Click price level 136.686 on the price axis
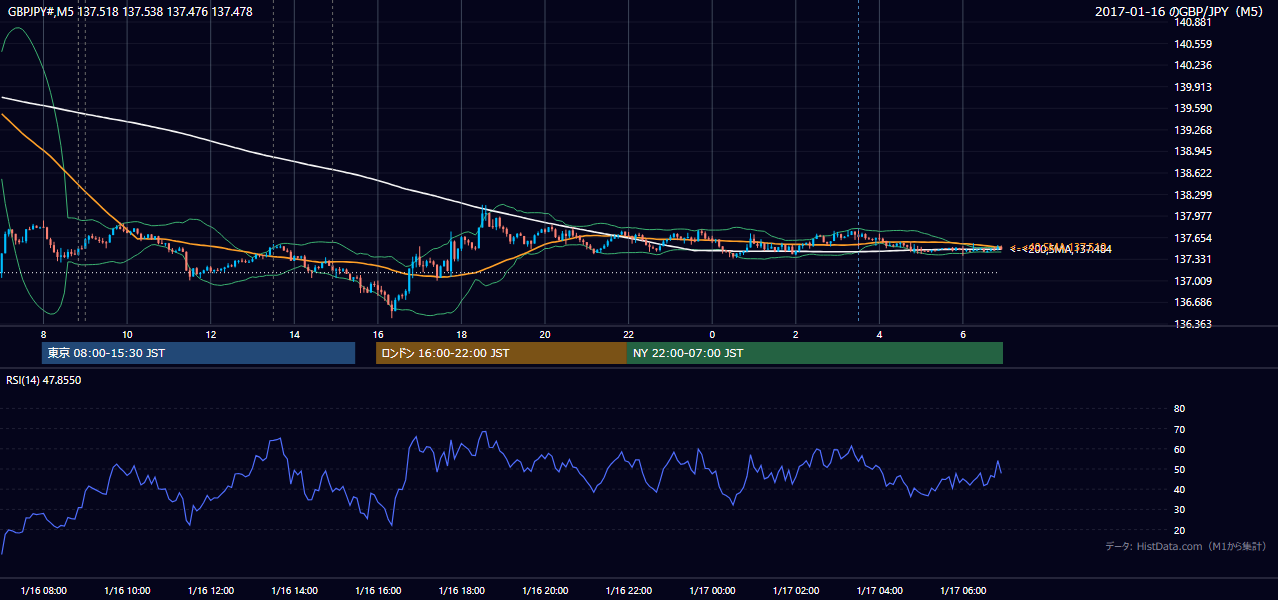 [x=1193, y=302]
